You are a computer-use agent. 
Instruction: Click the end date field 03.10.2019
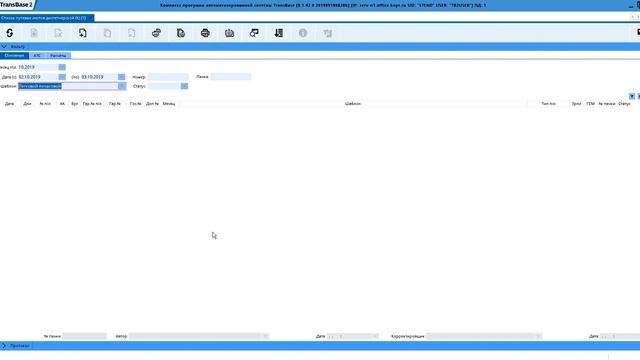click(x=100, y=77)
